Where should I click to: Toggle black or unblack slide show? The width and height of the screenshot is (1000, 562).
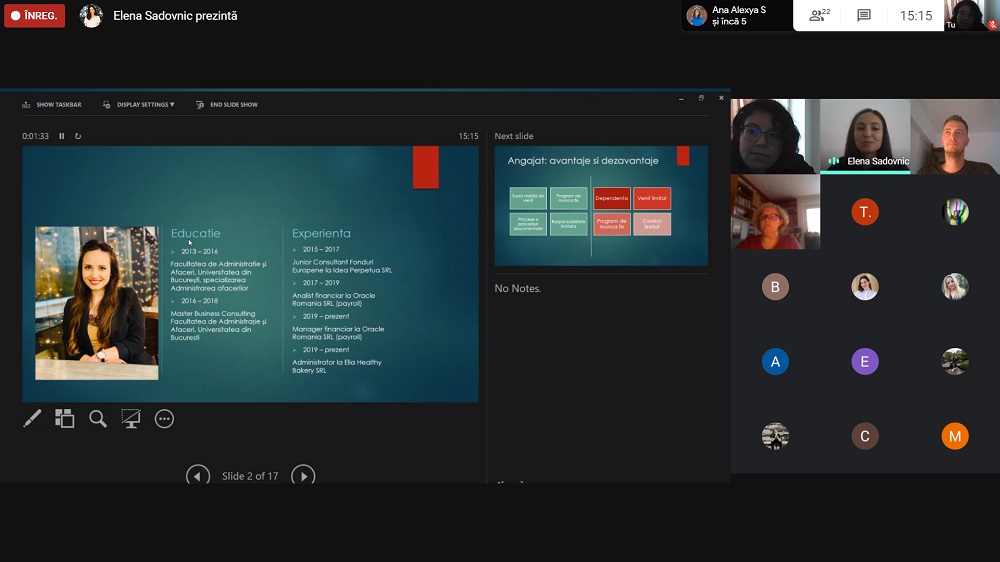point(131,419)
